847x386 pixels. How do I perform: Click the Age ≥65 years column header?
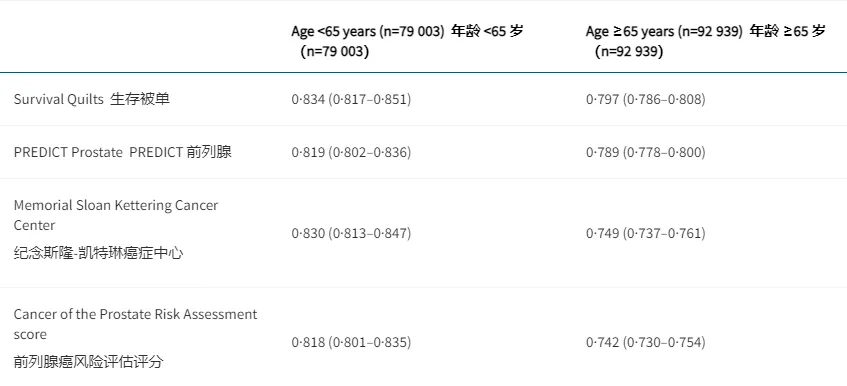(x=705, y=41)
